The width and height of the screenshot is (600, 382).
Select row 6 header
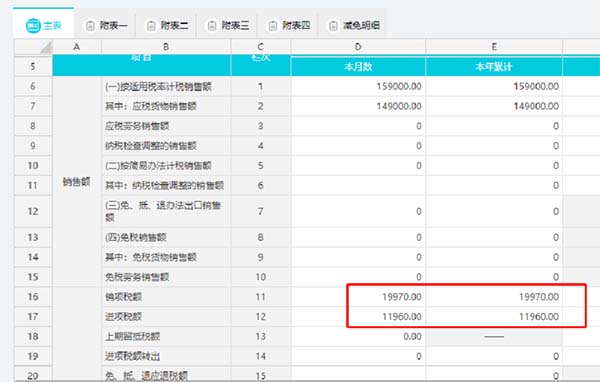click(x=33, y=86)
